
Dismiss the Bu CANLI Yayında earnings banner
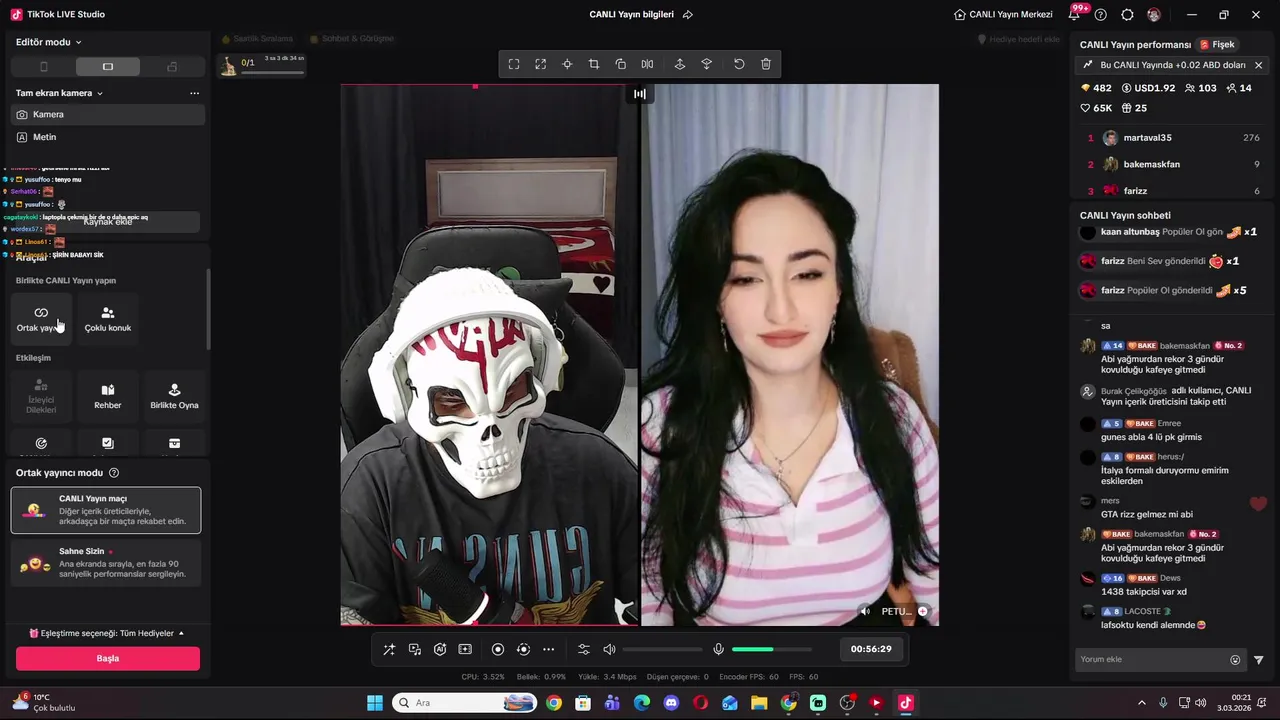point(1258,65)
